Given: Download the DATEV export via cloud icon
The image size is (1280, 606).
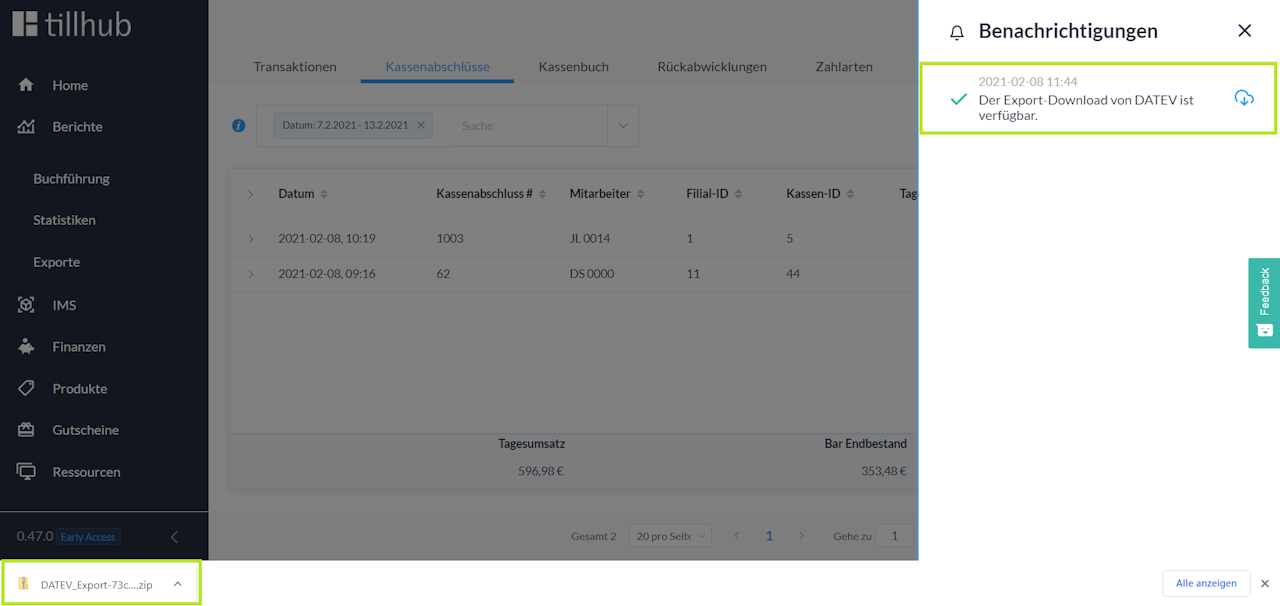Looking at the screenshot, I should point(1244,98).
